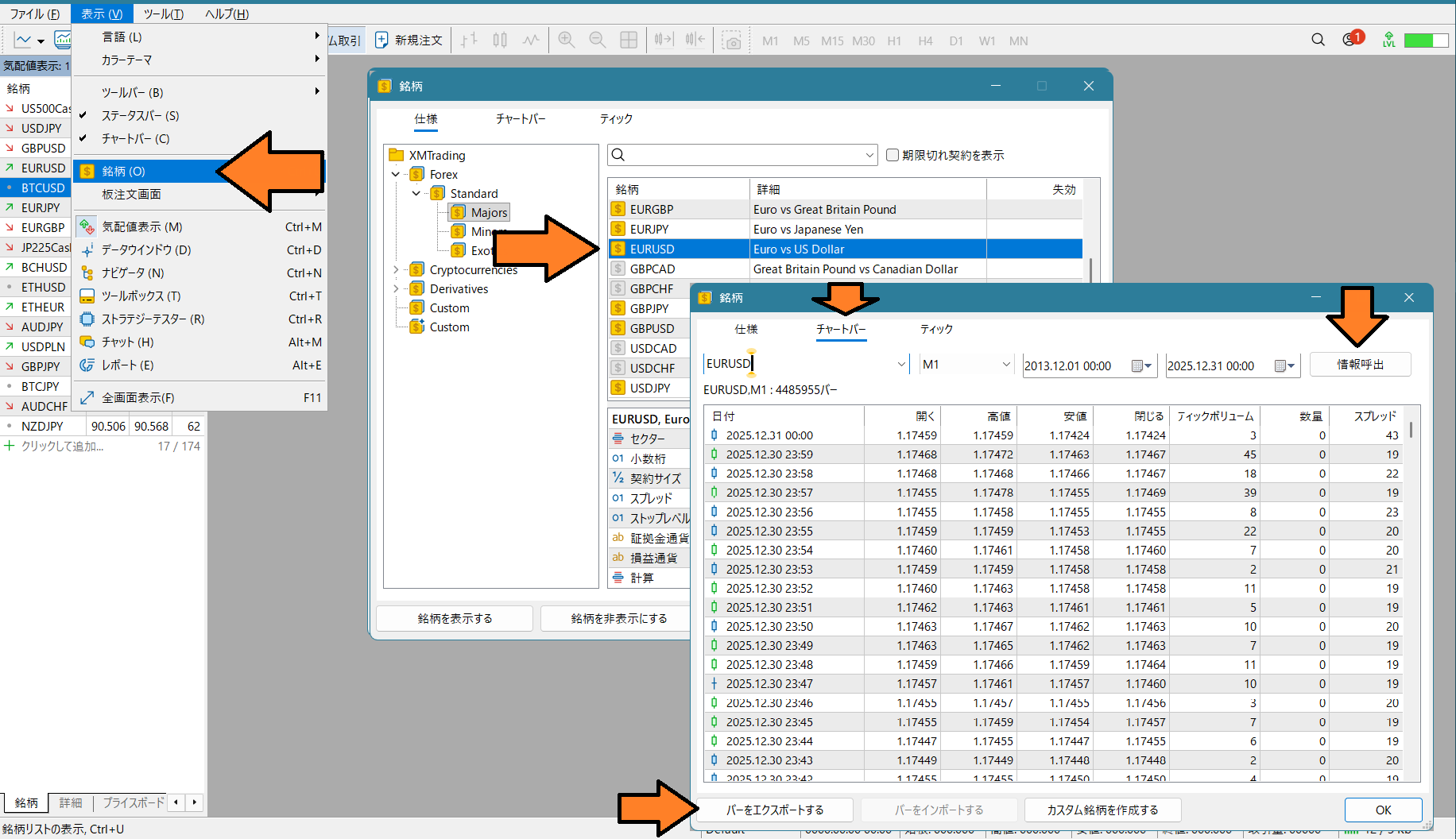Toggle the expired contracts checkbox
The height and width of the screenshot is (839, 1456).
tap(893, 156)
